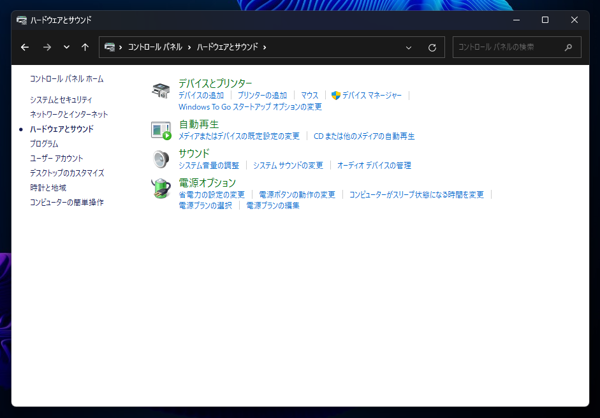The image size is (600, 418).
Task: Click the back arrow navigation icon
Action: click(25, 47)
